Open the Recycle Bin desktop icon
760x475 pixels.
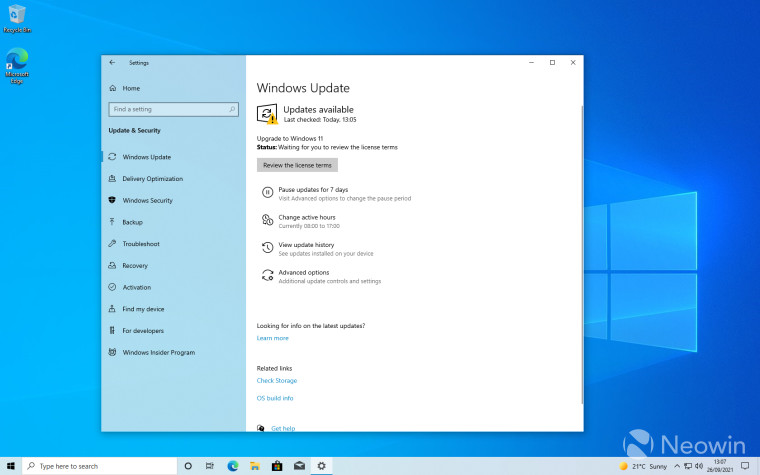(x=17, y=18)
